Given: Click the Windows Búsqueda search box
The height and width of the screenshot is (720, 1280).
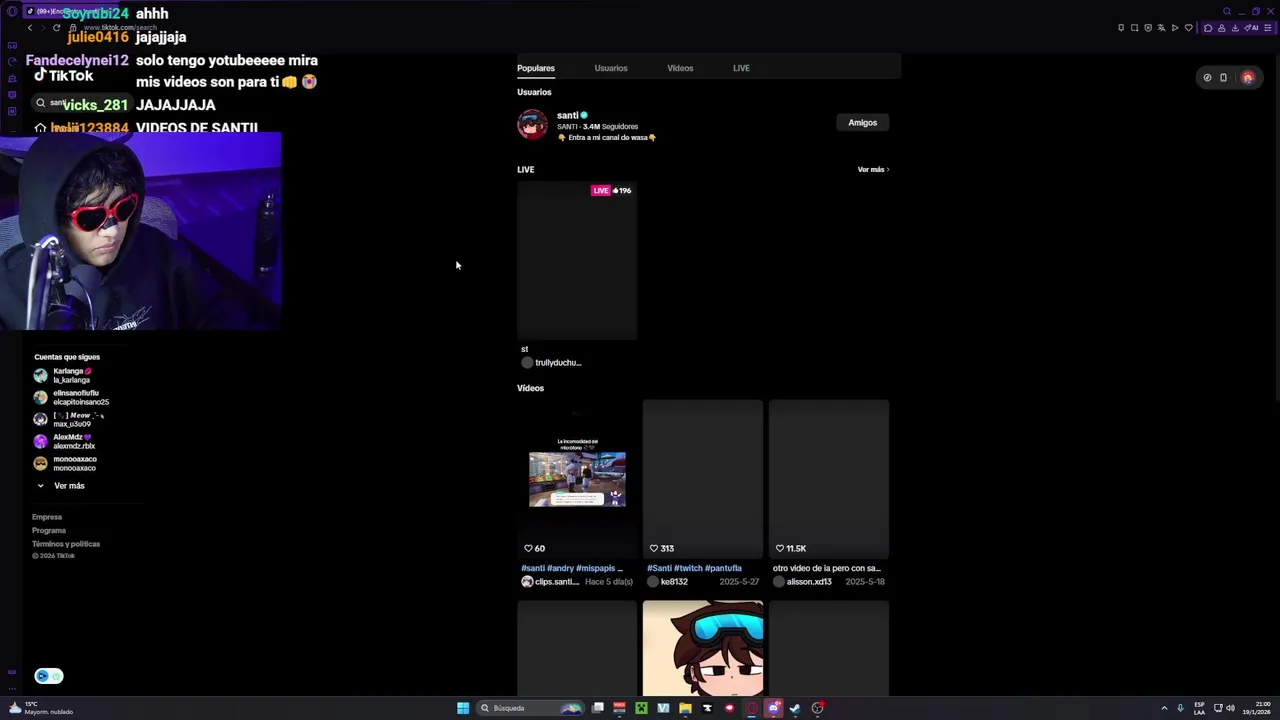Looking at the screenshot, I should coord(529,708).
